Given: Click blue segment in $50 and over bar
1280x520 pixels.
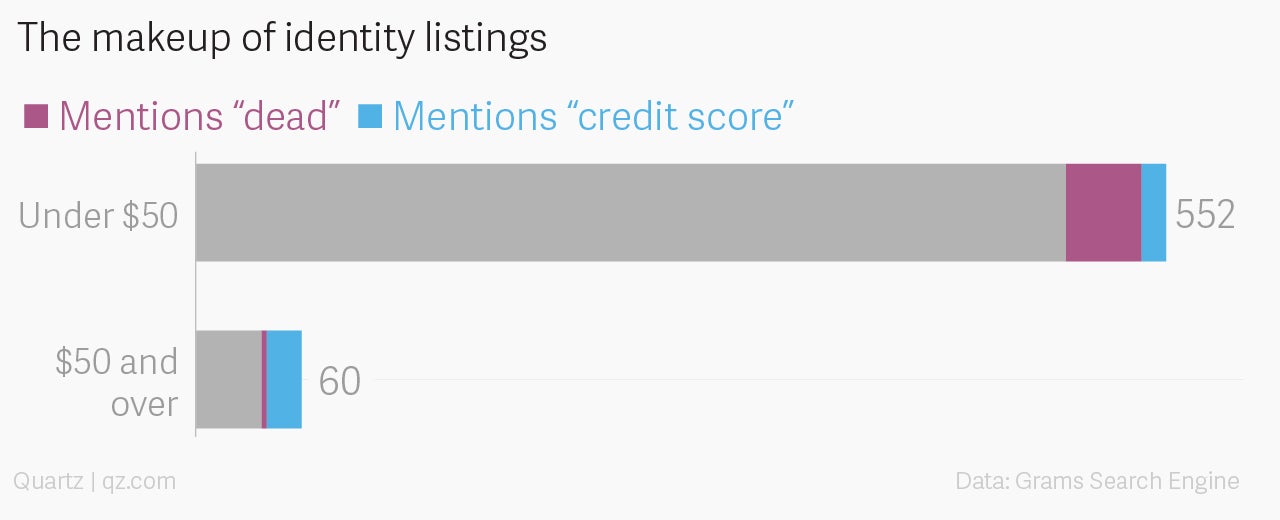Looking at the screenshot, I should 284,379.
